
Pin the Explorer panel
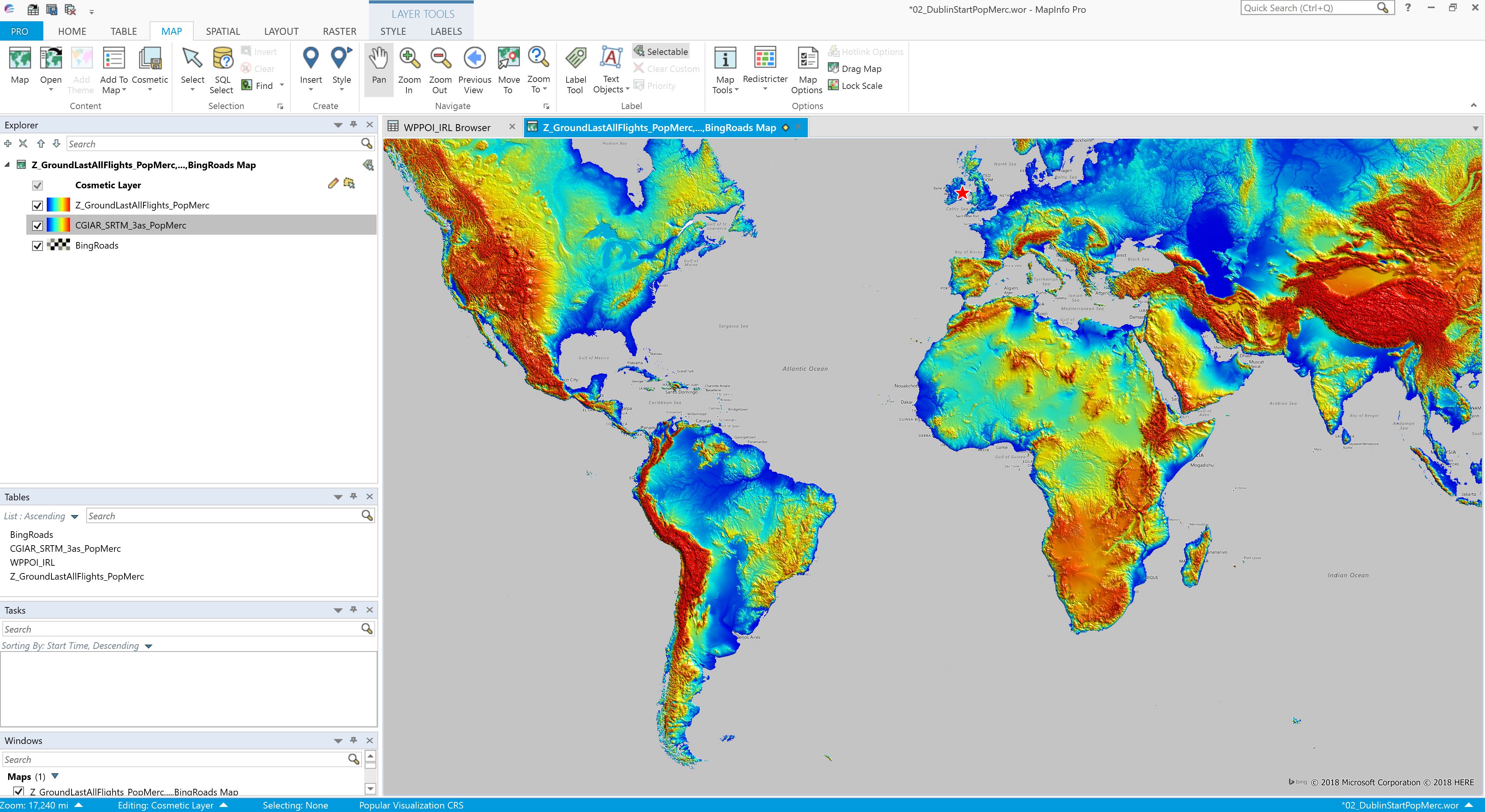click(x=353, y=125)
